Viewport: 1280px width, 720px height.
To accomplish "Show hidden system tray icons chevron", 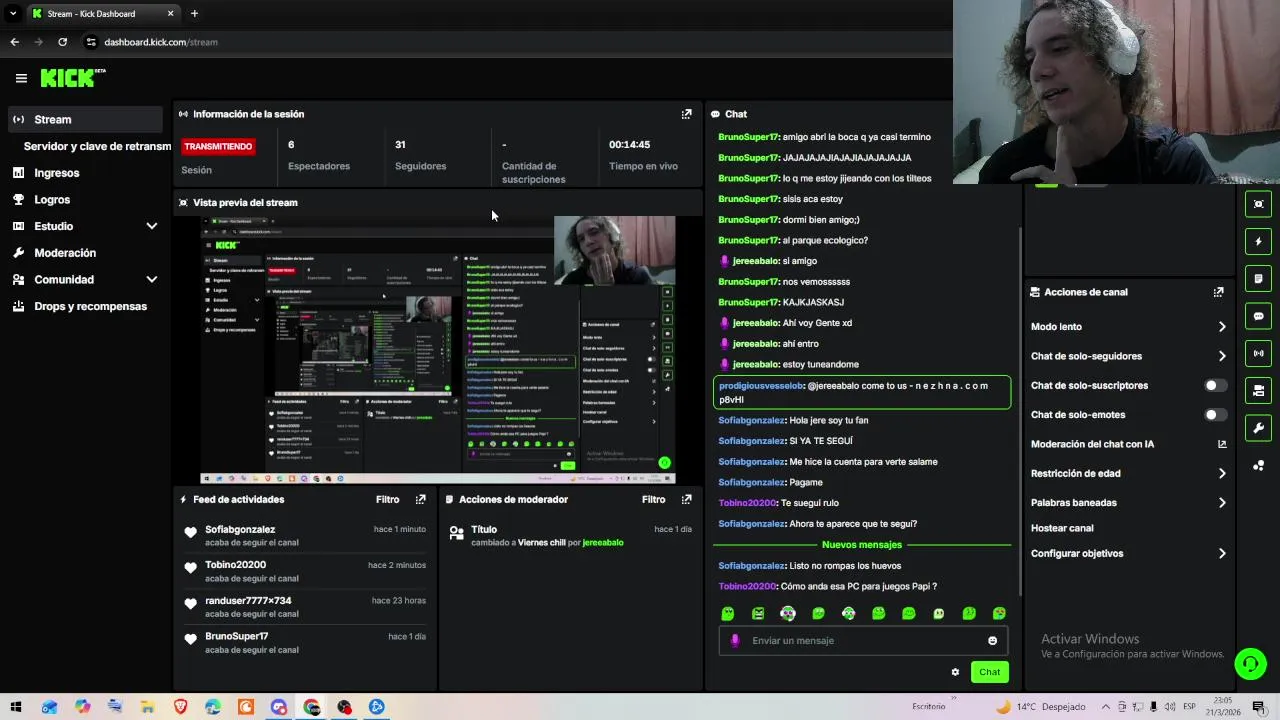I will click(1106, 707).
